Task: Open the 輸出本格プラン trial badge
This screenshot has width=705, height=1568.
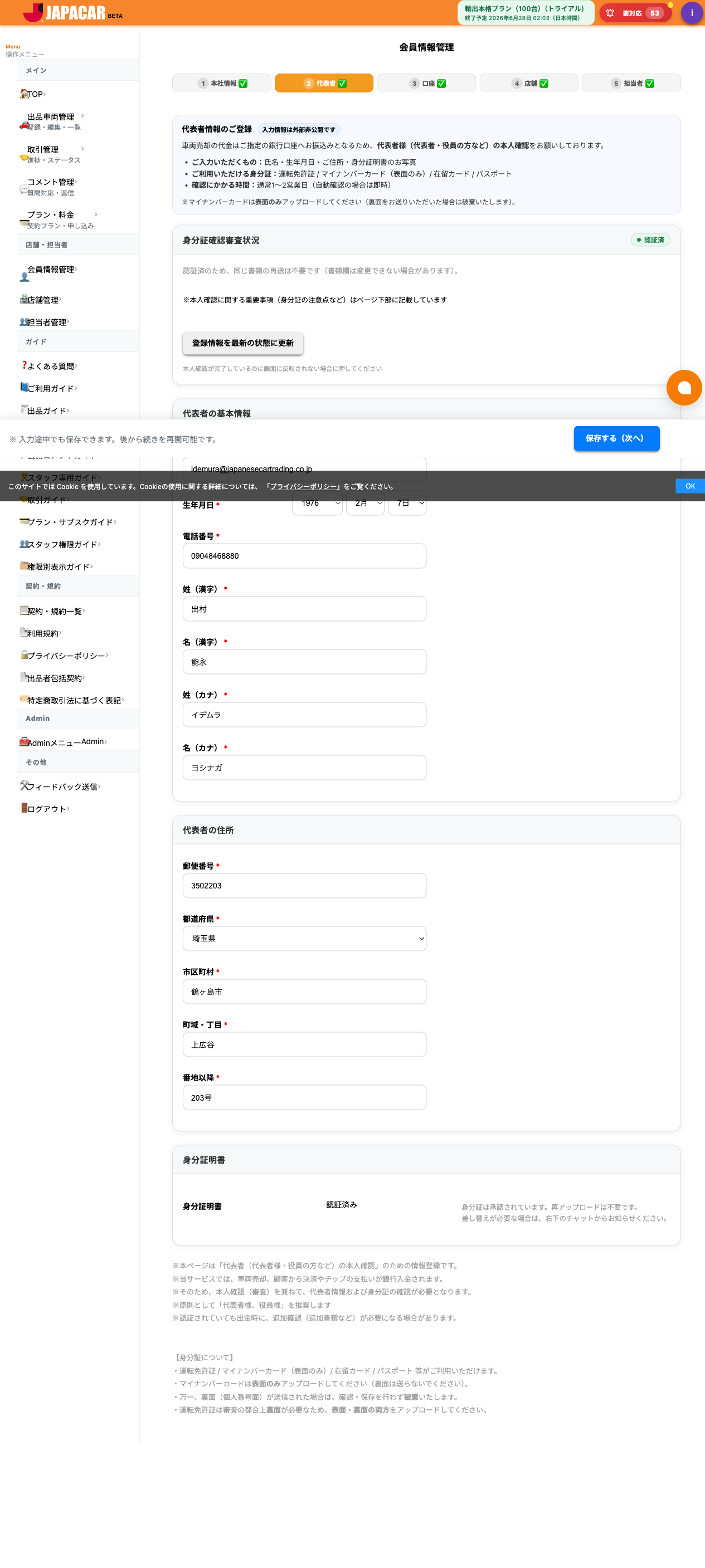Action: 526,13
